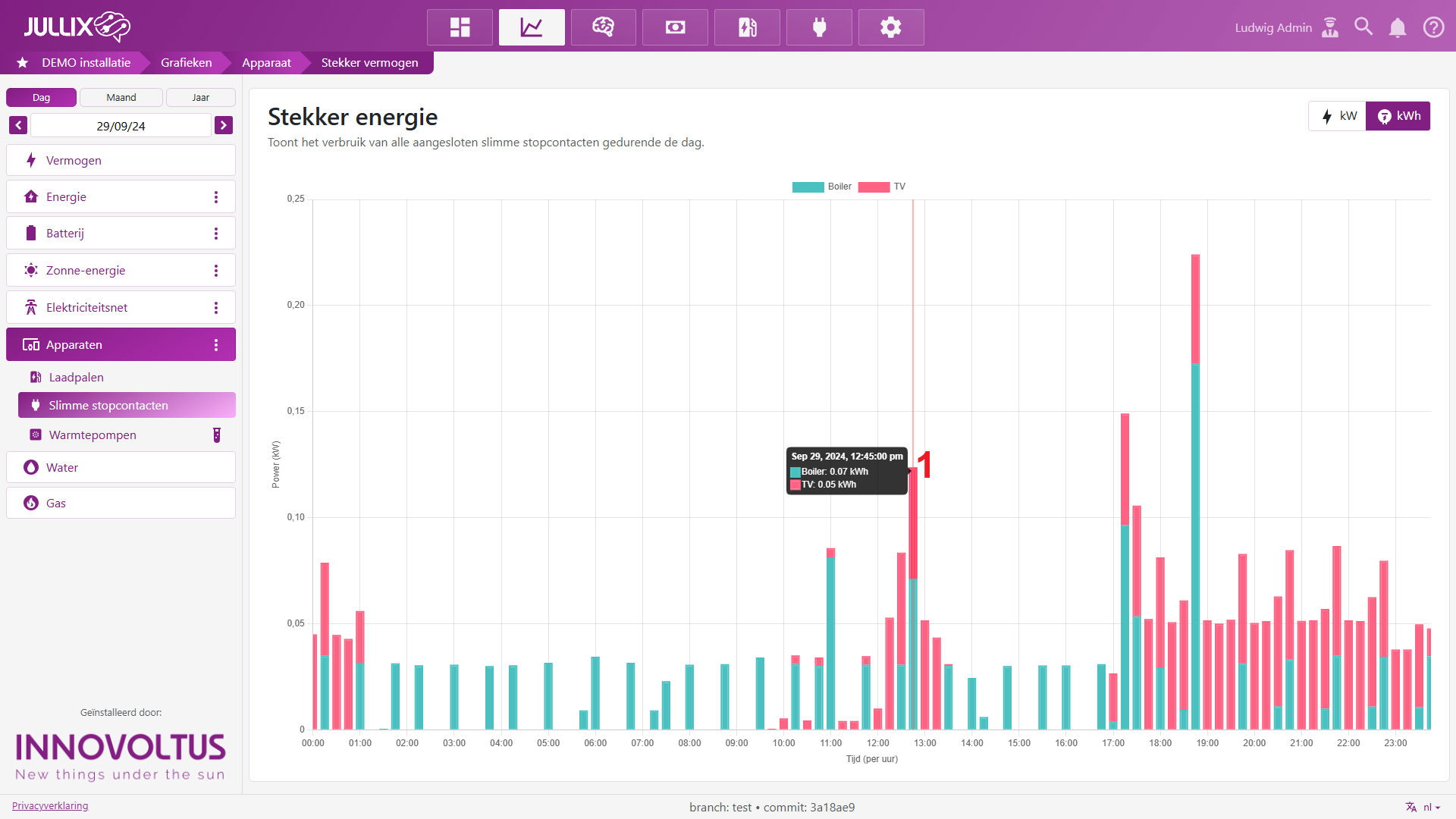Click the help question mark icon

(1433, 27)
